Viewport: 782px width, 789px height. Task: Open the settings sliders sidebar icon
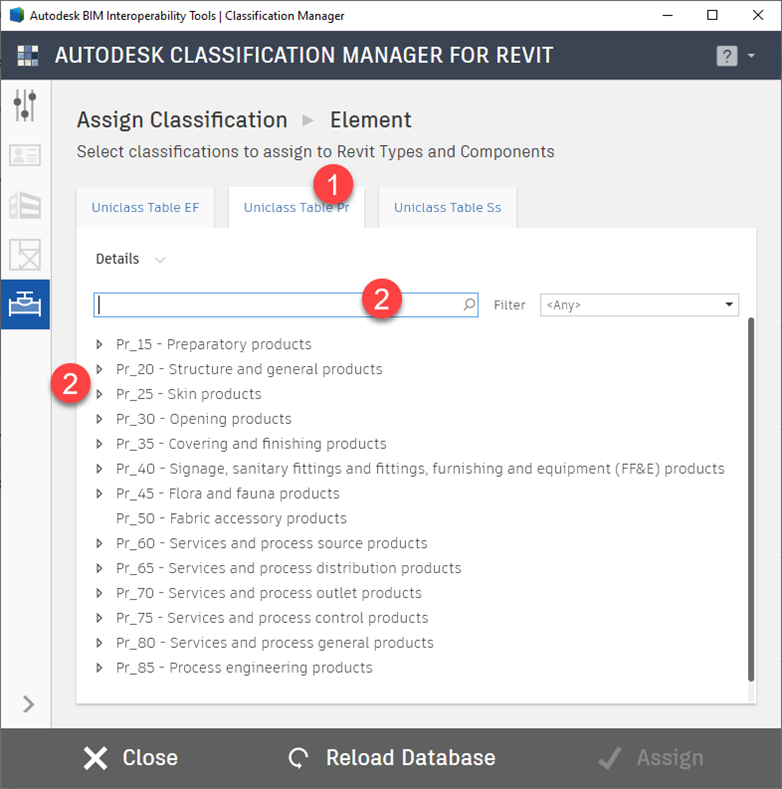(x=25, y=105)
